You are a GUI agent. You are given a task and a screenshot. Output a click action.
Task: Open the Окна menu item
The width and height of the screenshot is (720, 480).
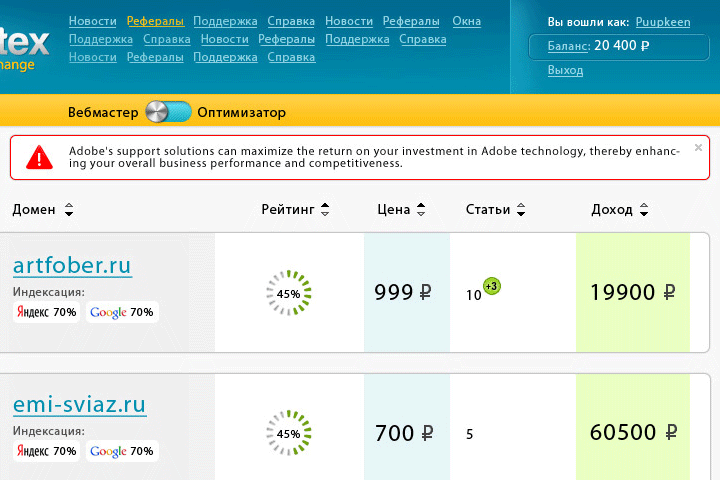click(467, 21)
